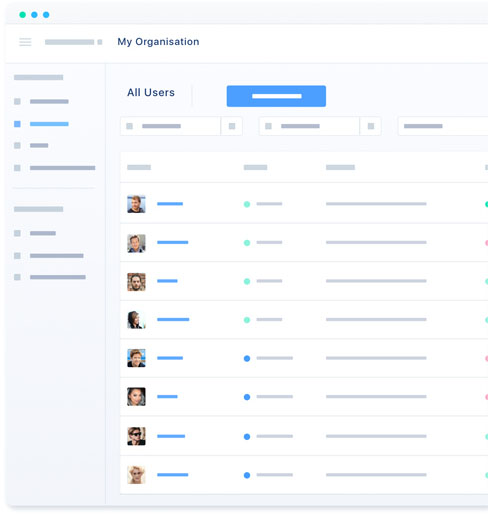This screenshot has height=525, width=488.
Task: Open the small square next to organisation selector
Action: click(100, 42)
